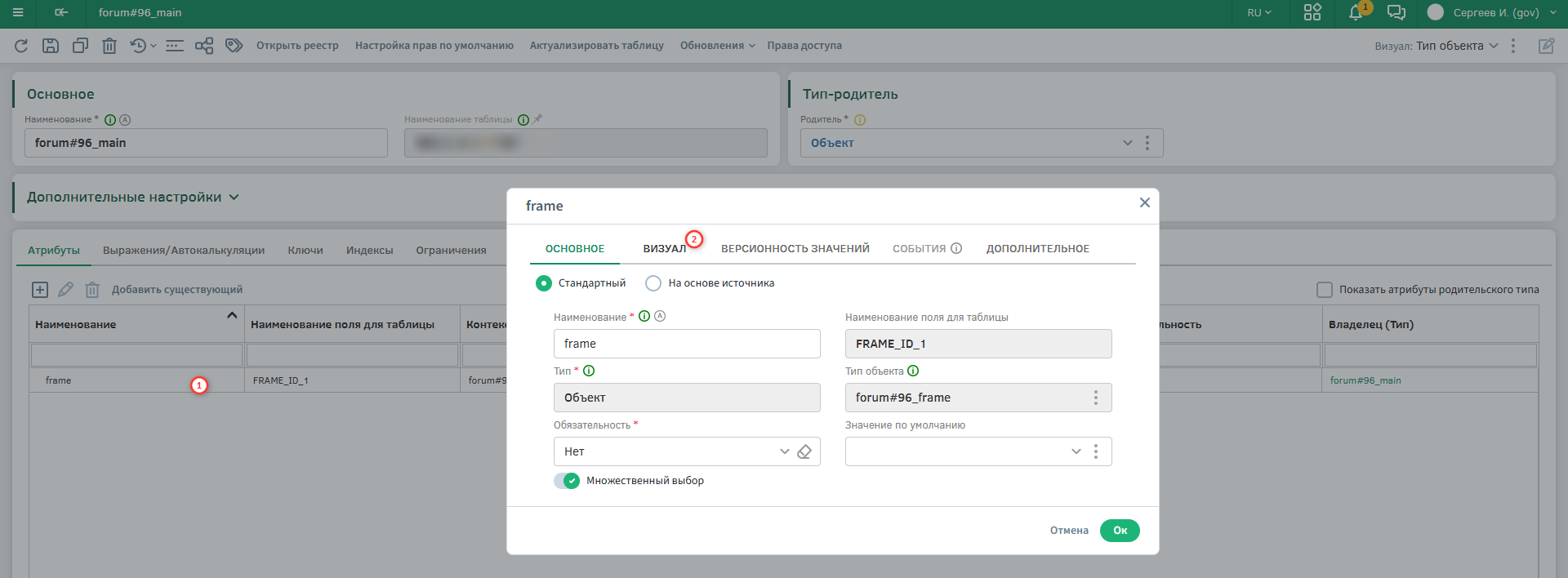
Task: Click the tag icon in the toolbar
Action: click(x=234, y=46)
